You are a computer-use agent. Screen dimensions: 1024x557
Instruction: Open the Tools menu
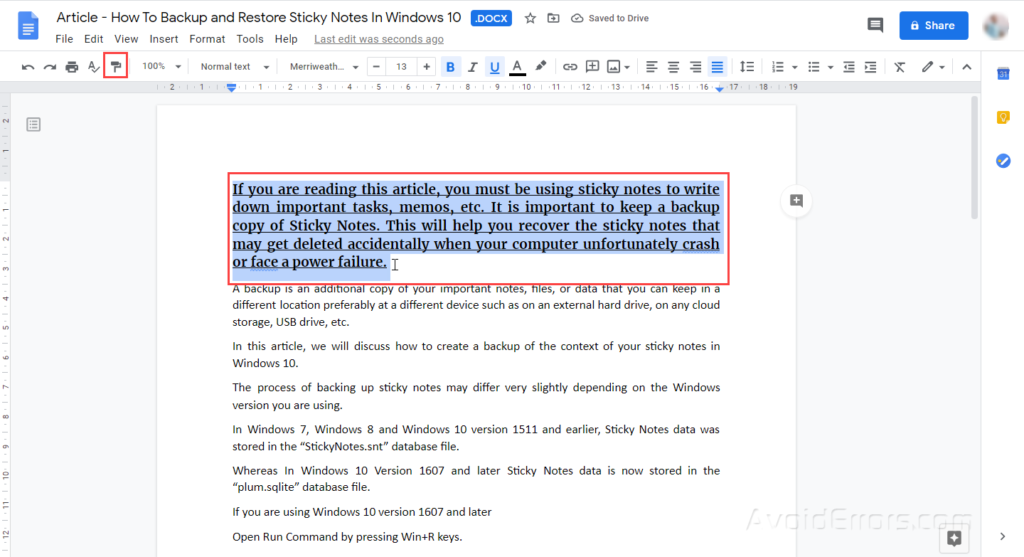249,39
